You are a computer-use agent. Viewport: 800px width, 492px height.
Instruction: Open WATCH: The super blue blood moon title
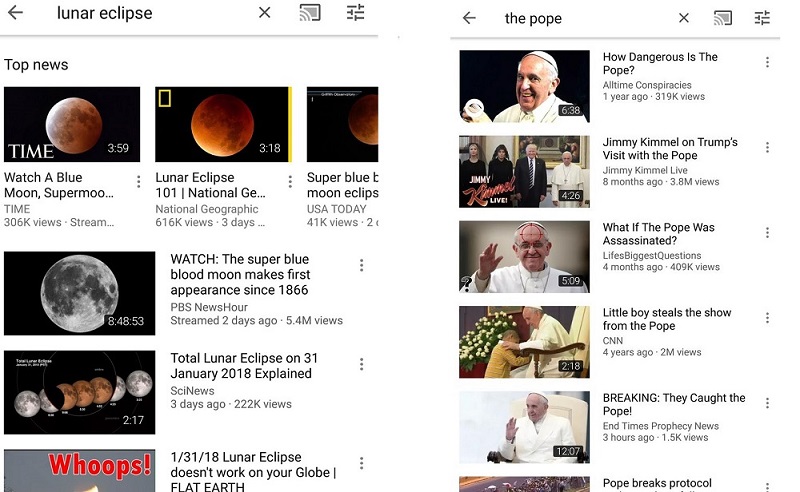click(240, 275)
